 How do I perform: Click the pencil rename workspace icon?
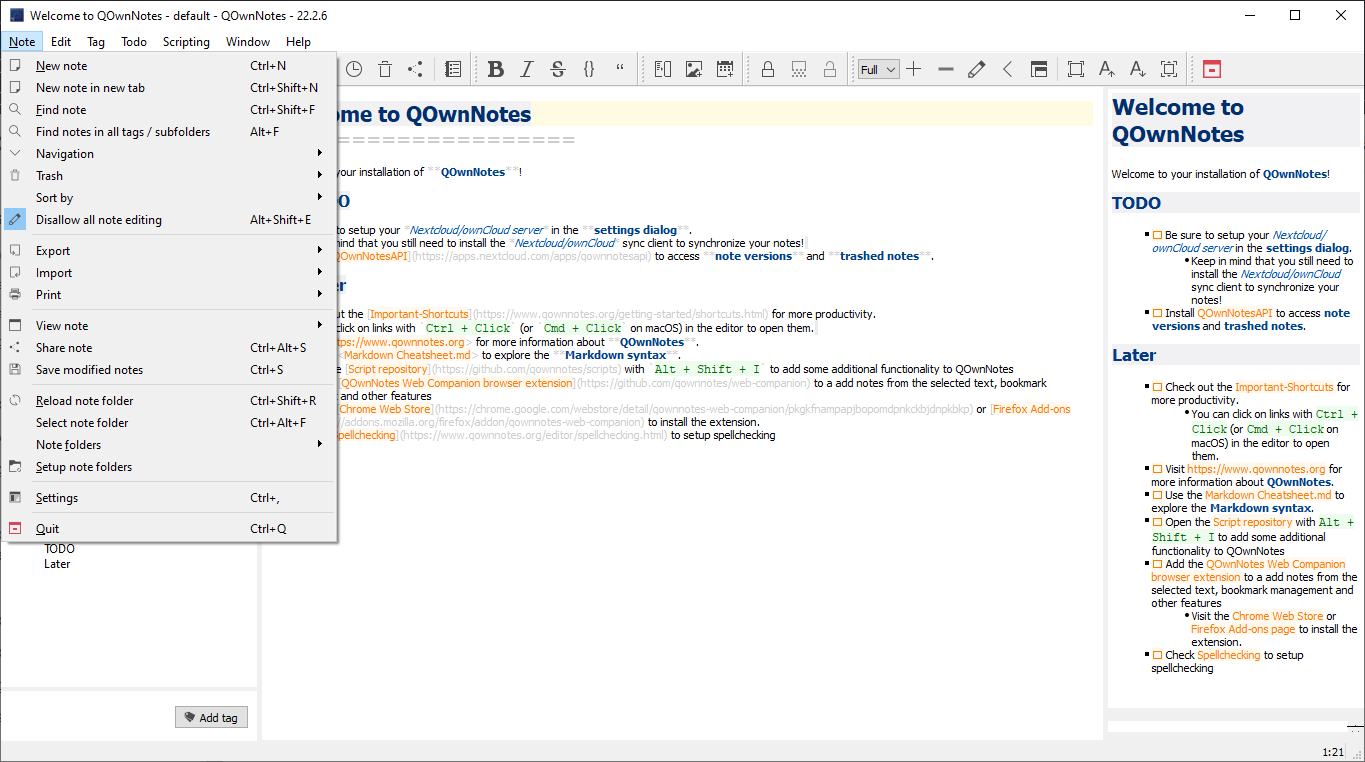point(977,69)
